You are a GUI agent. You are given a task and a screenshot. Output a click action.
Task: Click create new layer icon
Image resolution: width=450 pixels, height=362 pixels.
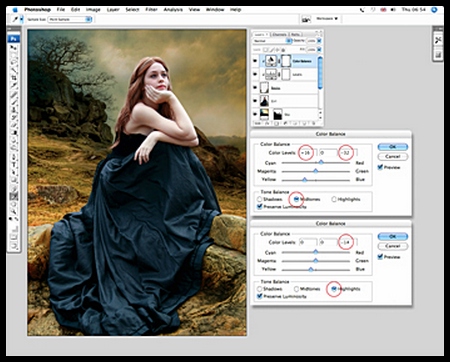[x=304, y=123]
